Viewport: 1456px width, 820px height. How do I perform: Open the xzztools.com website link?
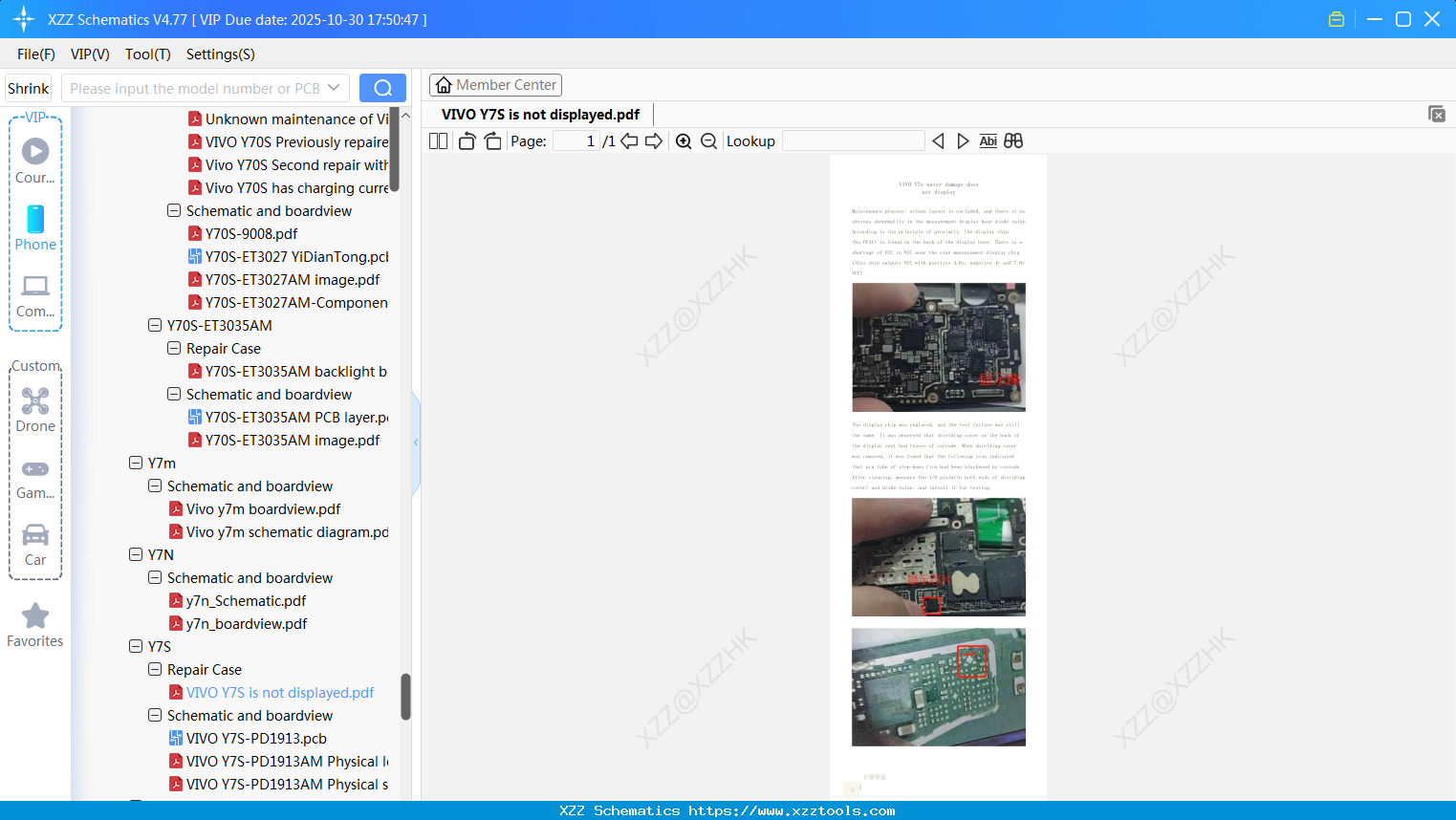[x=792, y=810]
